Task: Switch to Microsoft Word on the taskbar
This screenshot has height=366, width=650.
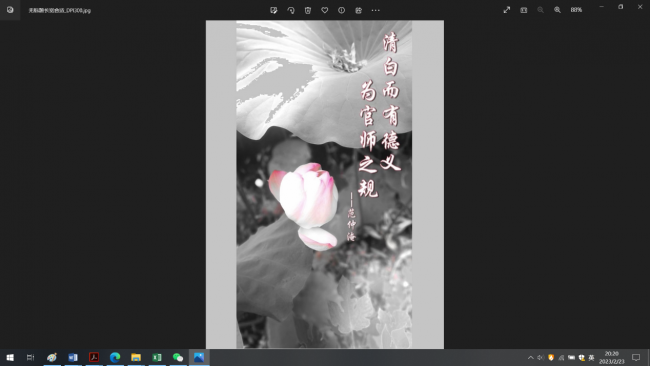Action: [x=73, y=357]
